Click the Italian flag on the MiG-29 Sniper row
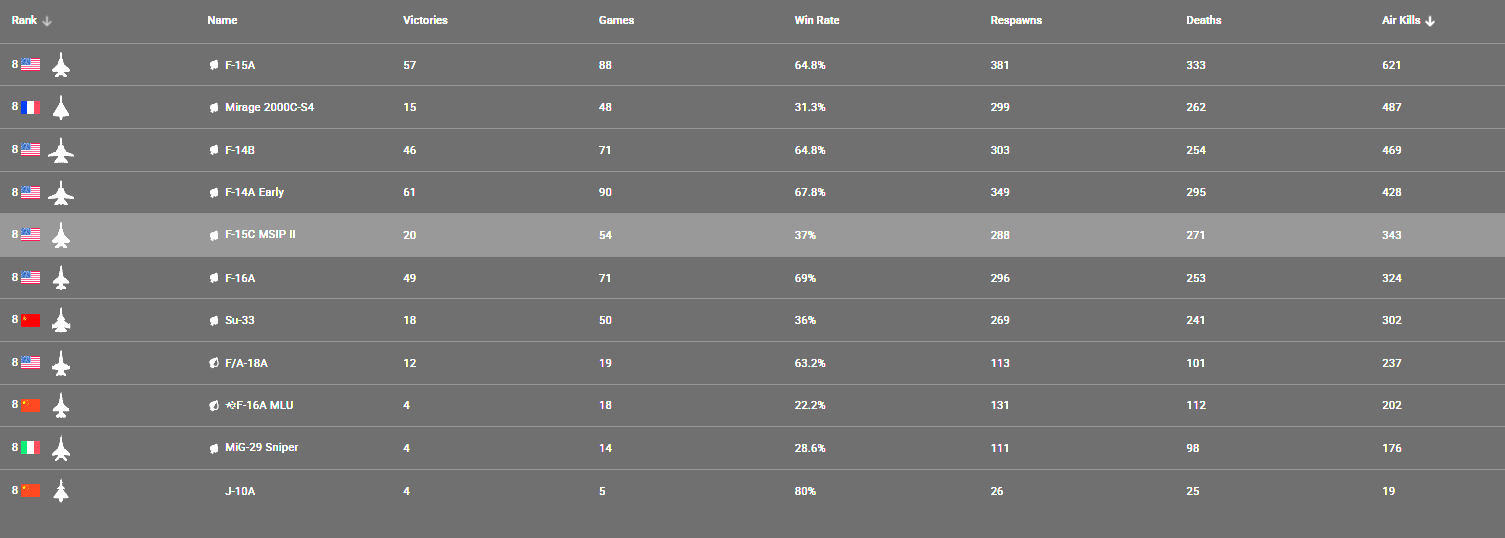Viewport: 1505px width, 538px height. point(30,447)
